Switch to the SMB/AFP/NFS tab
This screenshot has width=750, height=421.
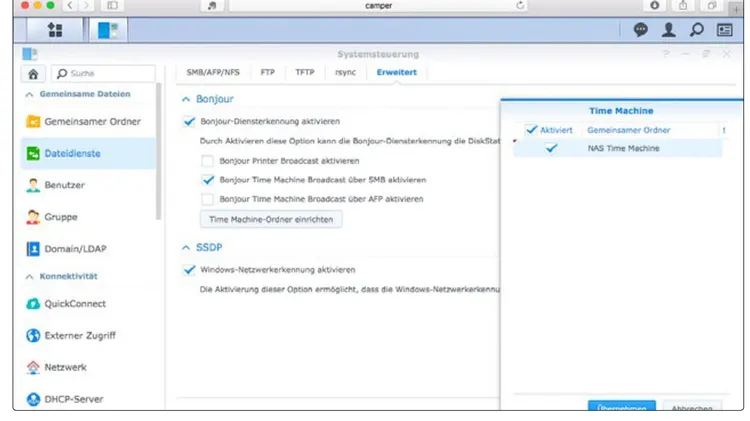pos(213,72)
